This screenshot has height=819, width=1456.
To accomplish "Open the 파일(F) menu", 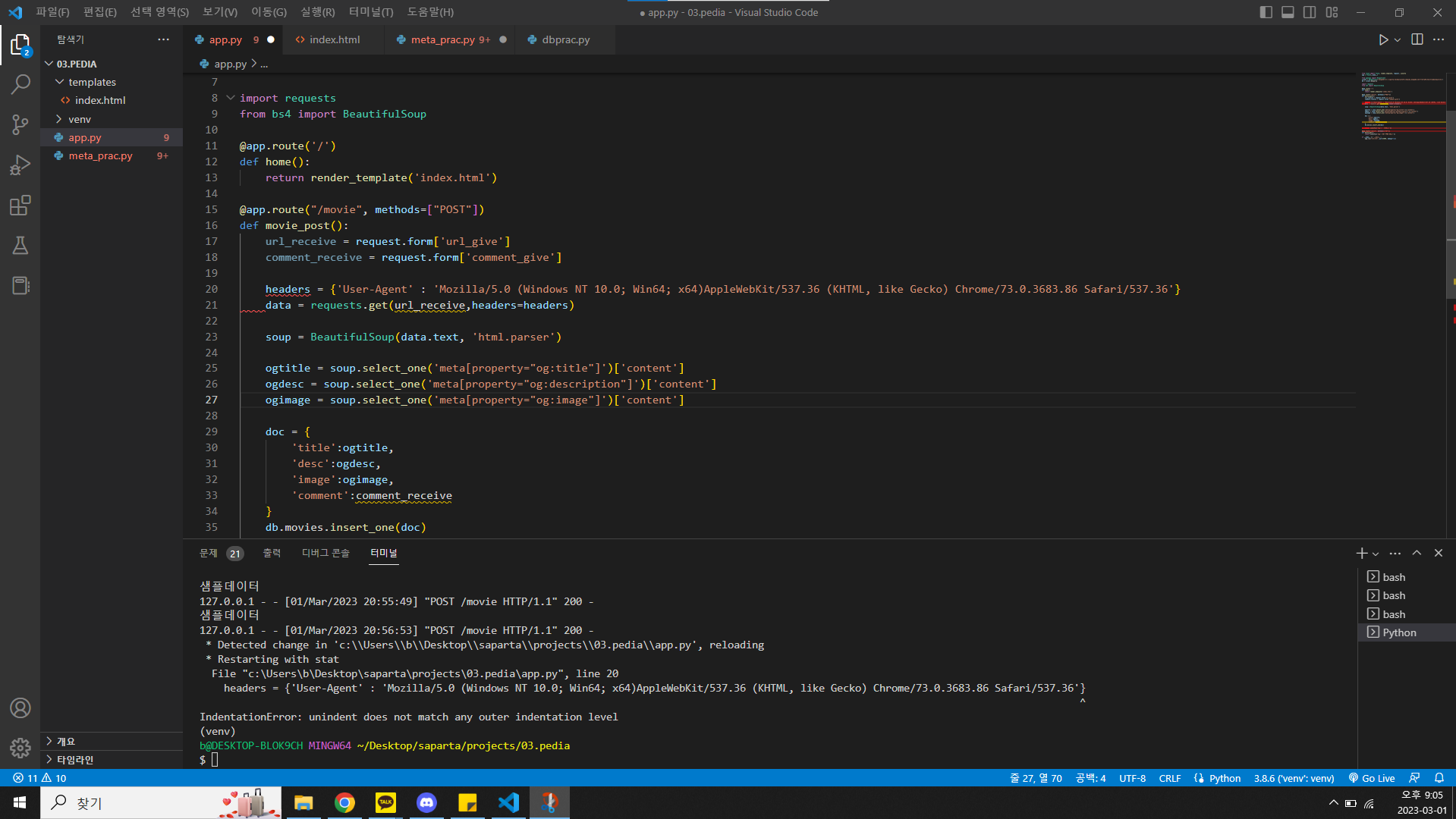I will coord(52,12).
